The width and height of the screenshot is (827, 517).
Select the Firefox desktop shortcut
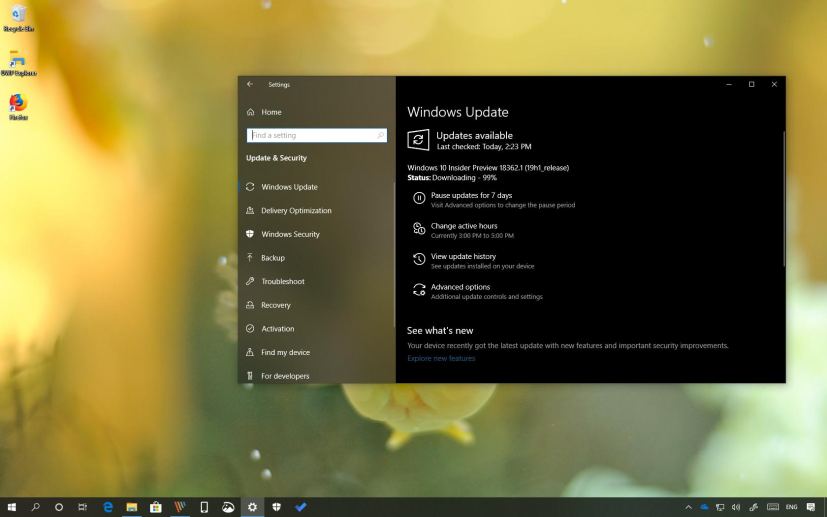18,107
